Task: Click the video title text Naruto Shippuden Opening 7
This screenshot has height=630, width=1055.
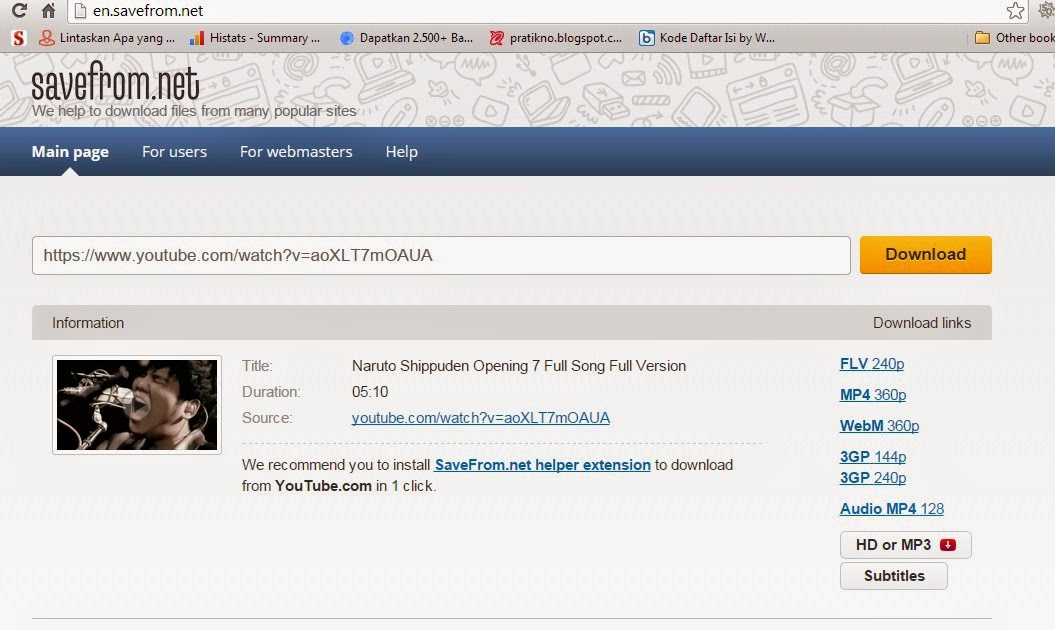Action: click(519, 366)
